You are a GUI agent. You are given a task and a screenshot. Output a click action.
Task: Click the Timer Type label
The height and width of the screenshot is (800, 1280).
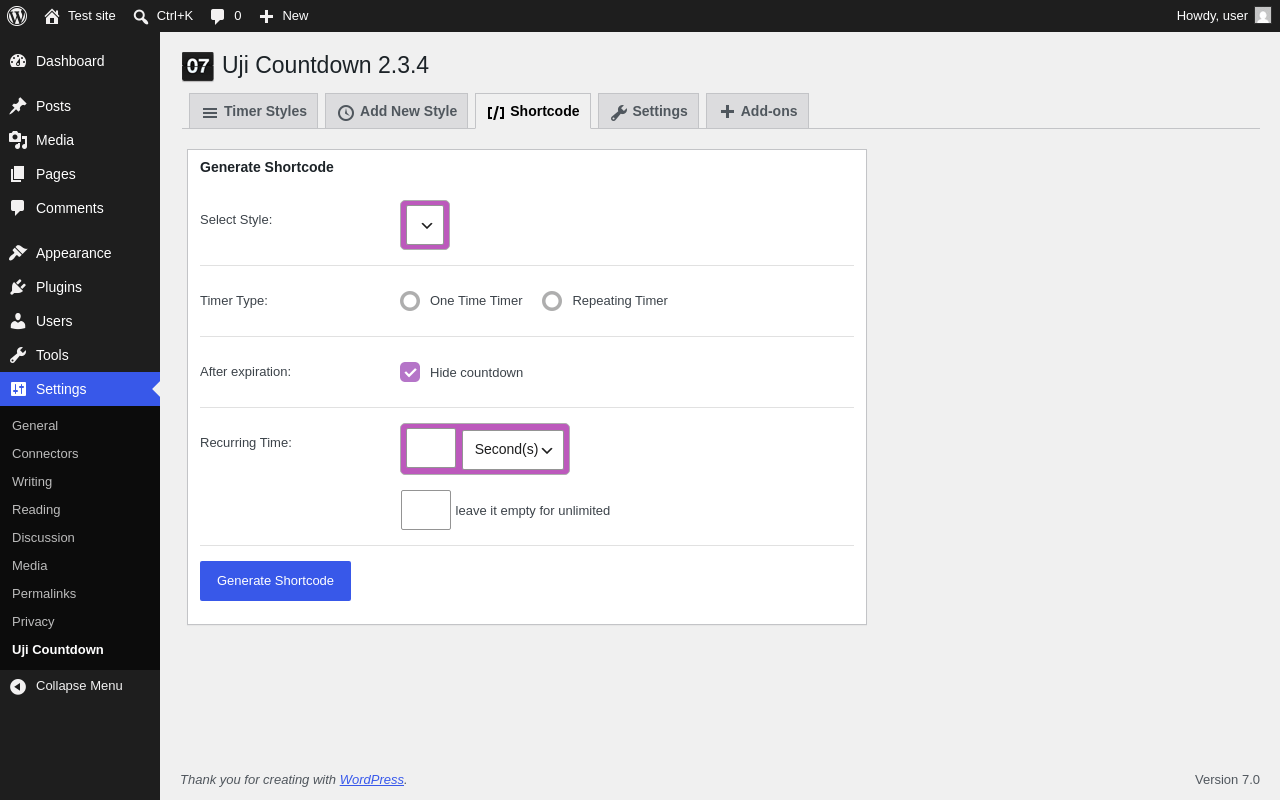[x=234, y=301]
